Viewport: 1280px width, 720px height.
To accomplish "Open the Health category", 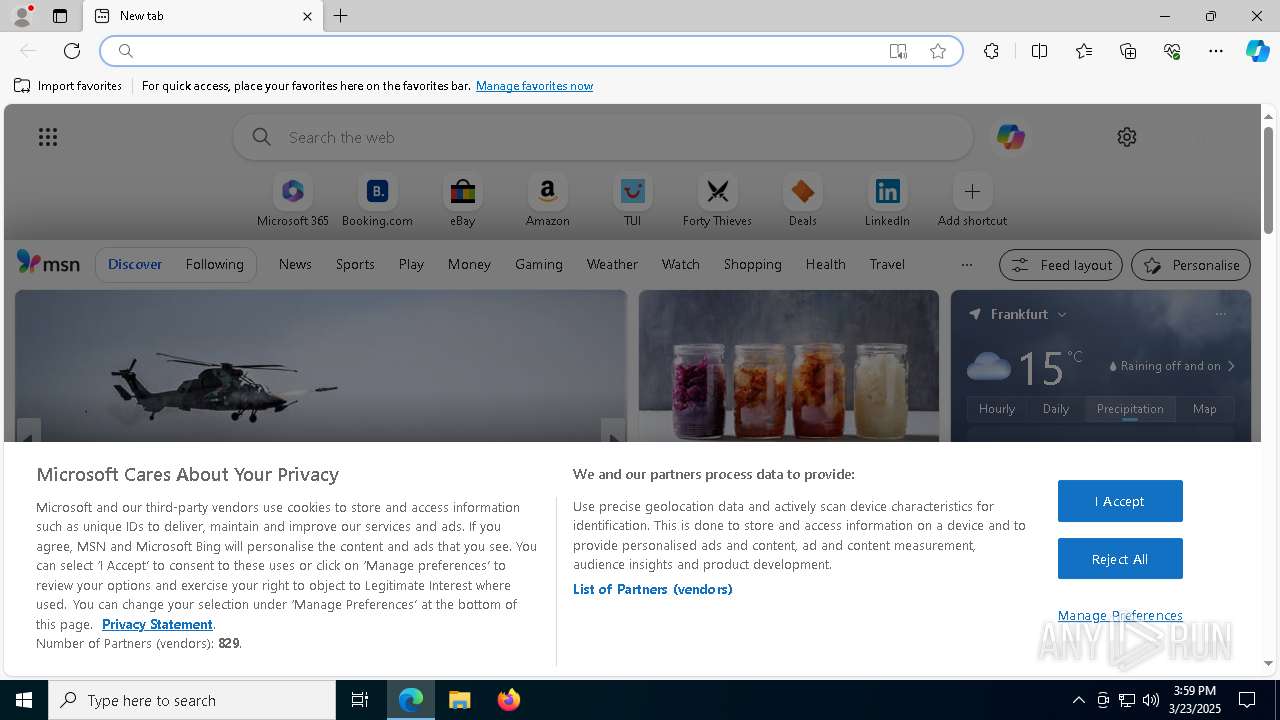I will [x=825, y=264].
